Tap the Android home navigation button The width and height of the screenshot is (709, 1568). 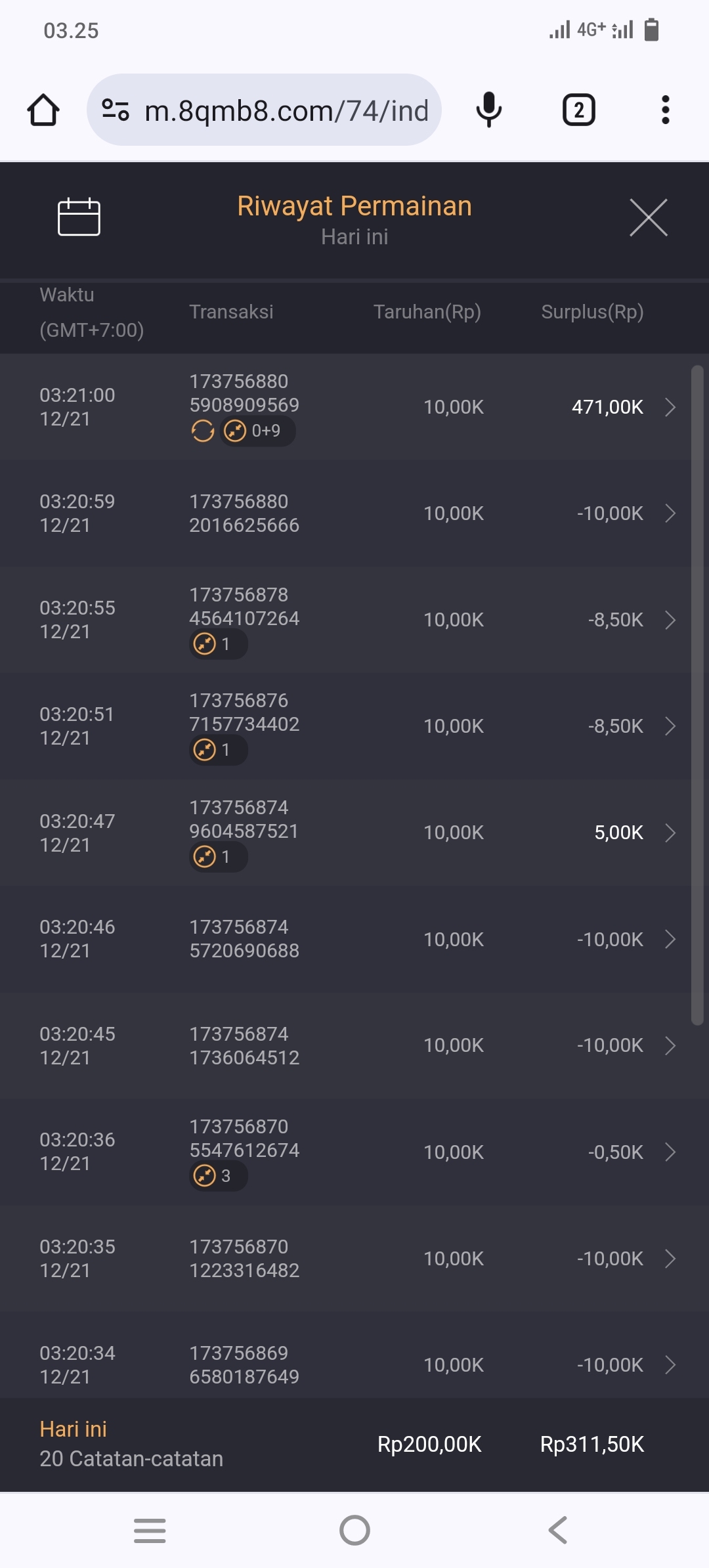(354, 1531)
